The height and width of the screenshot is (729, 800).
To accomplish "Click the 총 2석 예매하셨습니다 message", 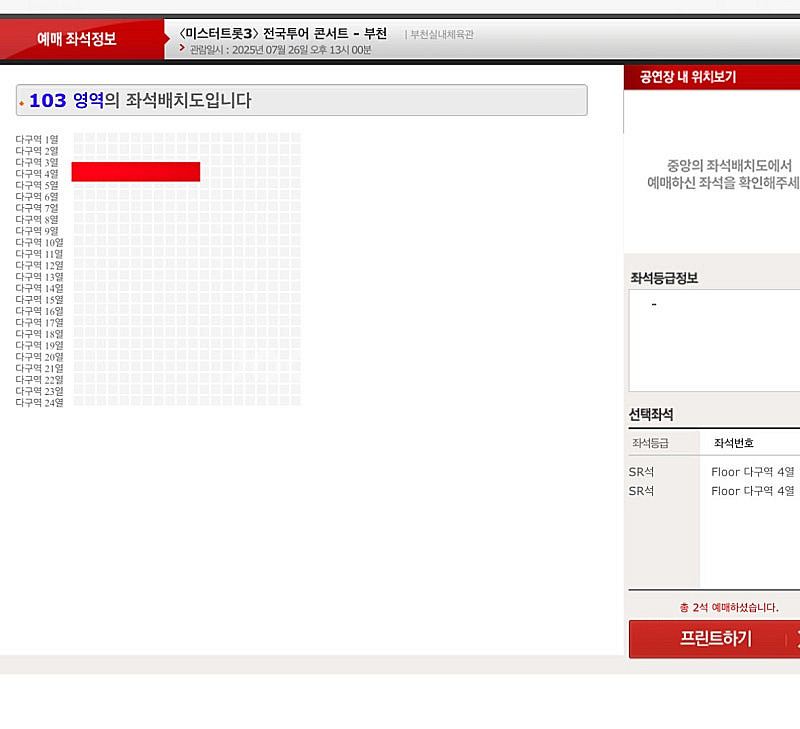I will click(x=729, y=607).
